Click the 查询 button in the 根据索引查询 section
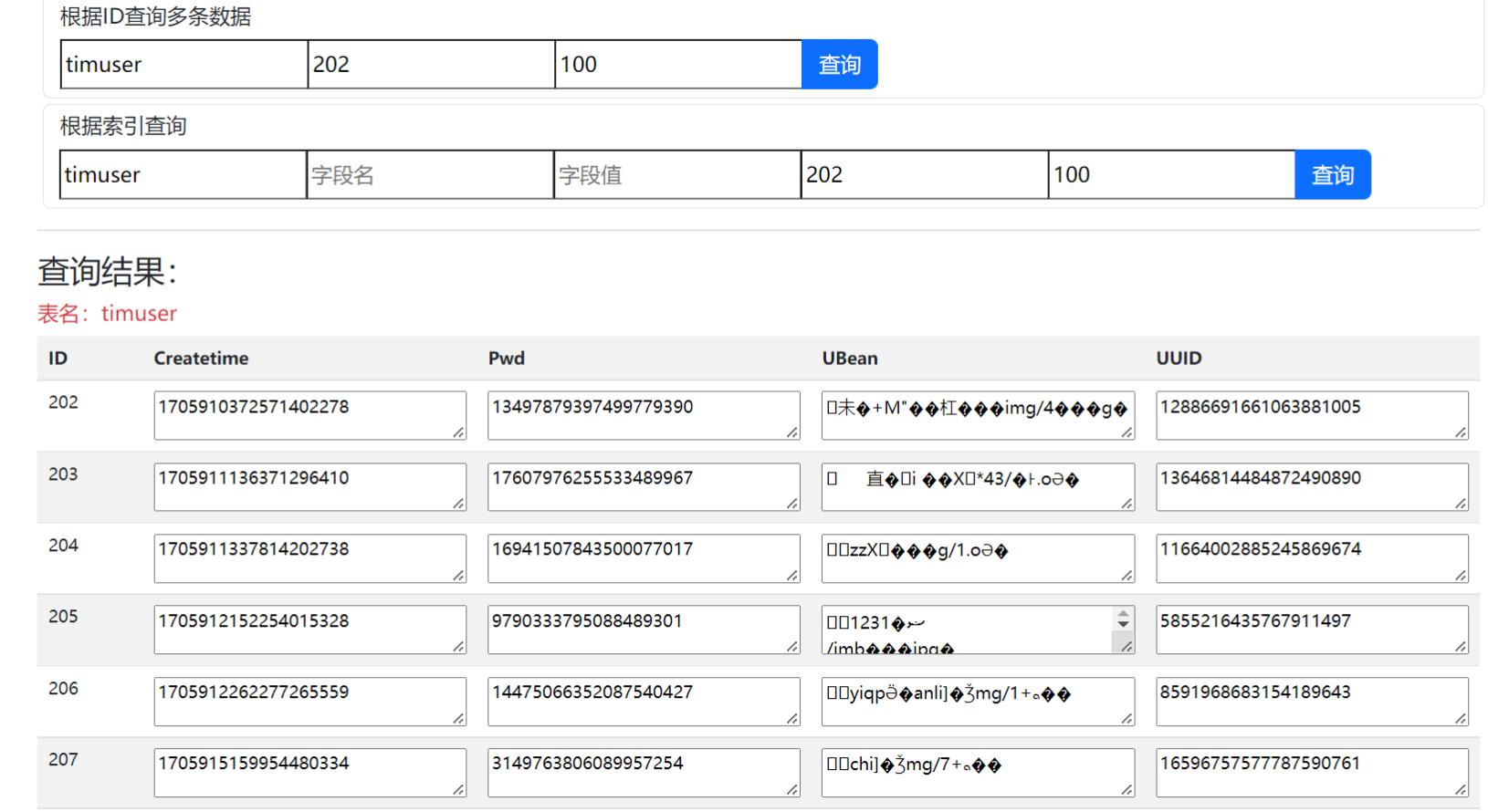This screenshot has height=812, width=1488. (1332, 174)
